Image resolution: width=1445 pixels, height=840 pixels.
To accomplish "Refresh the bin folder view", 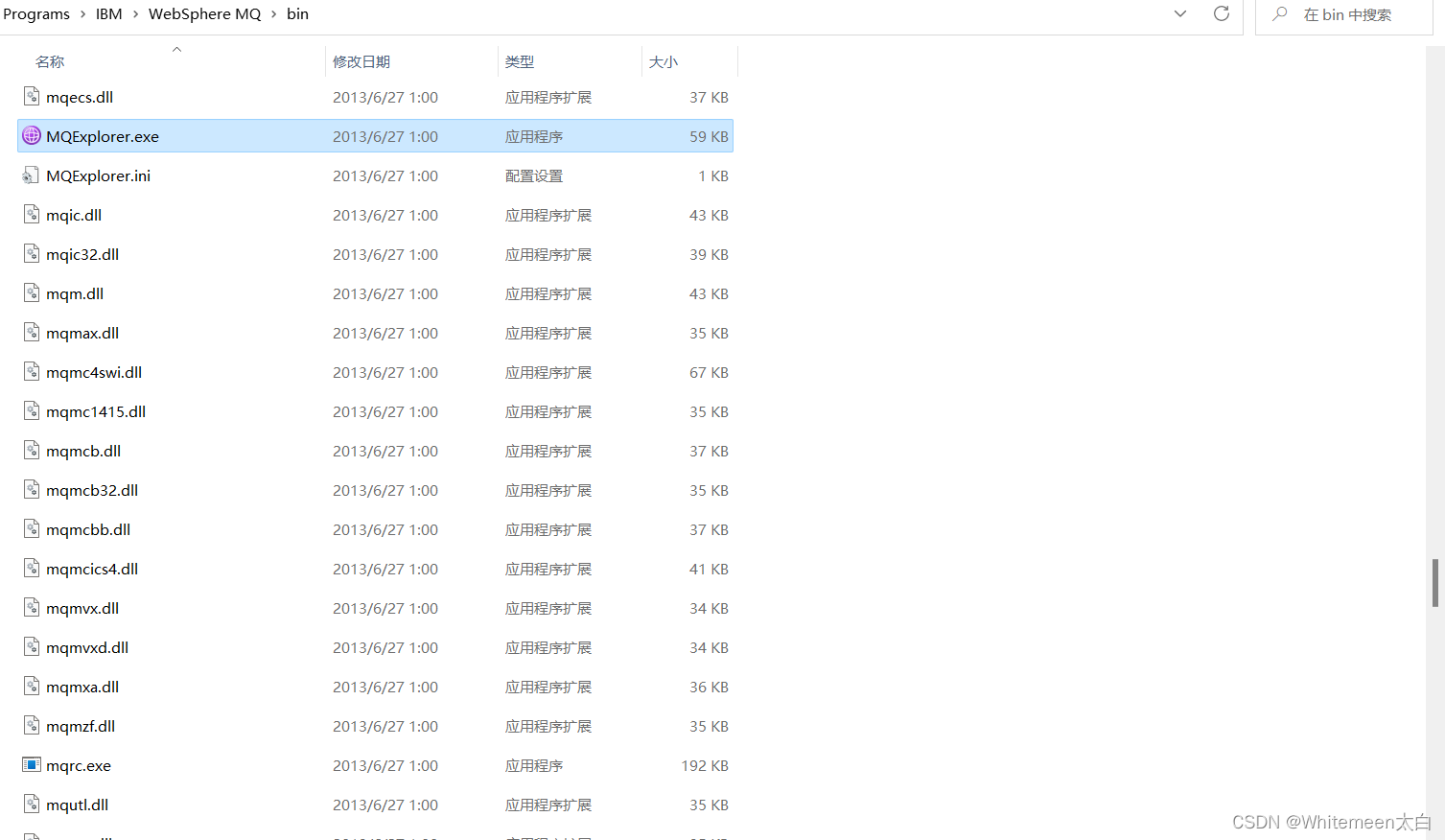I will (1222, 13).
